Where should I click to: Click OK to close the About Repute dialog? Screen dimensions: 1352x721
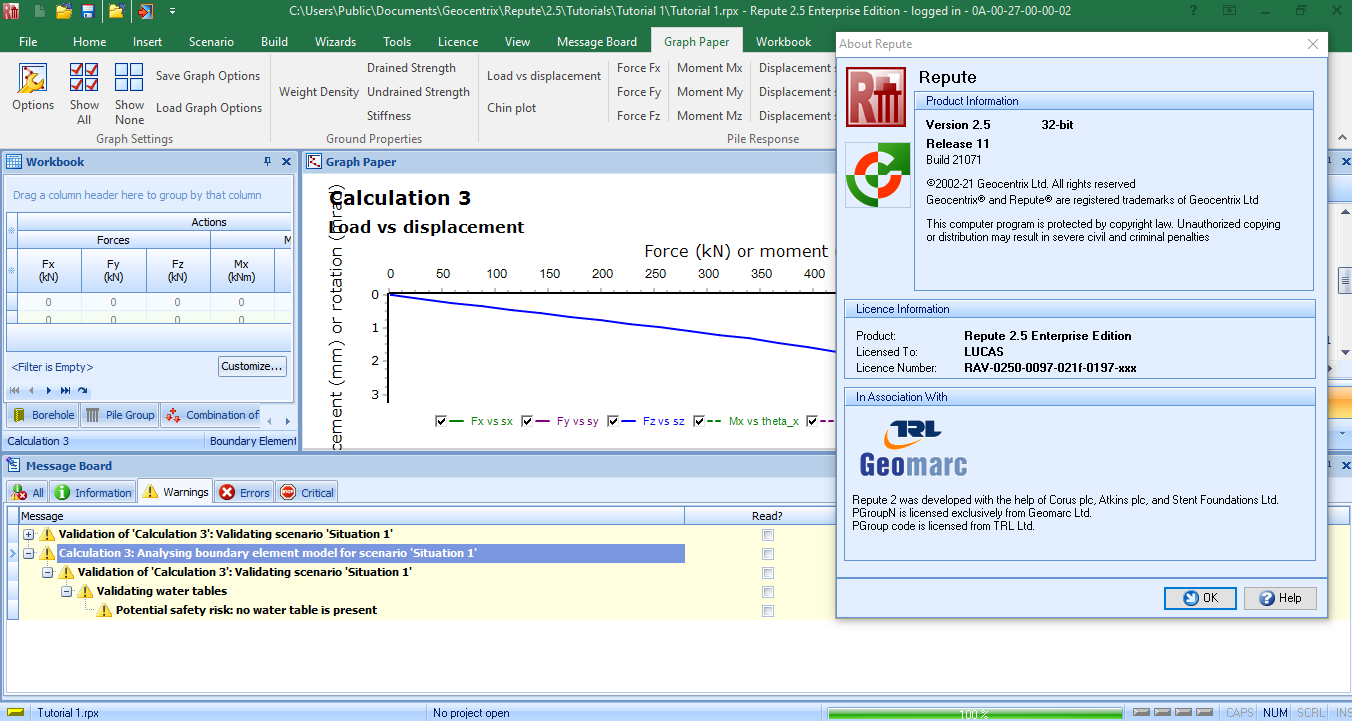point(1200,597)
